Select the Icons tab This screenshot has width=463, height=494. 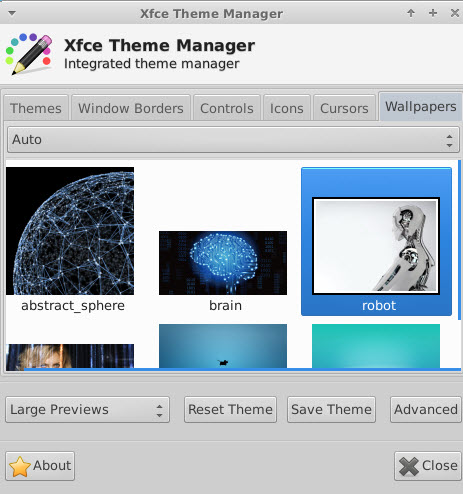click(287, 108)
